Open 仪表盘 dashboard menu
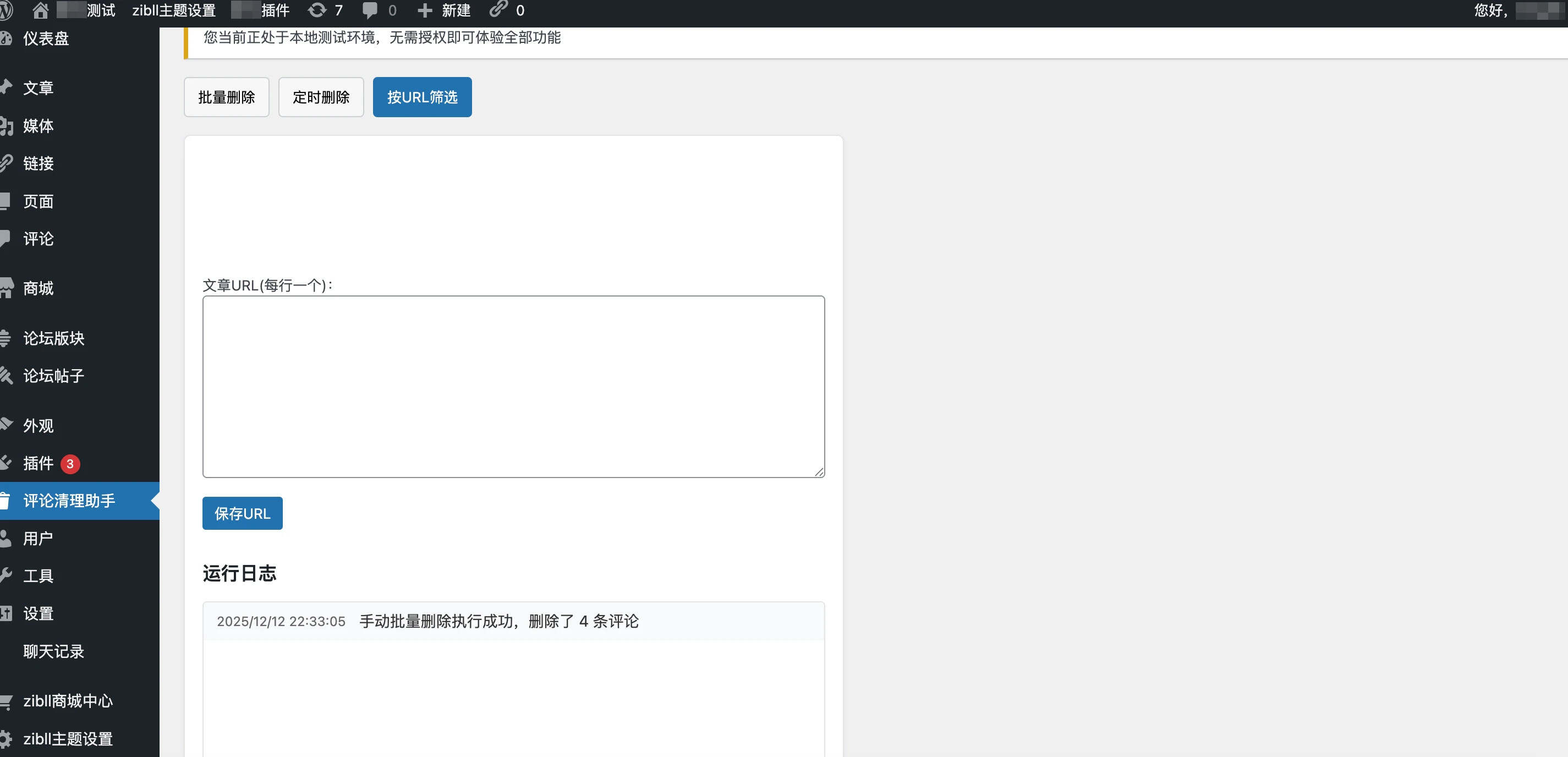The image size is (1568, 757). (46, 39)
